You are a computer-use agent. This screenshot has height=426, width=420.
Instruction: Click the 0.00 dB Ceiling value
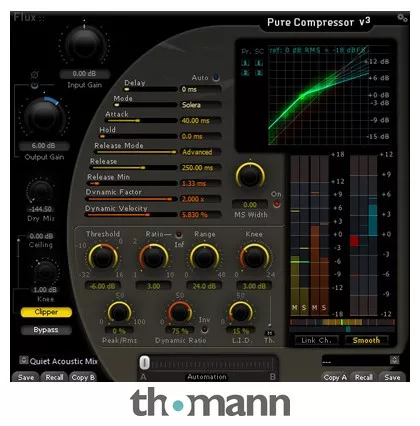[41, 236]
